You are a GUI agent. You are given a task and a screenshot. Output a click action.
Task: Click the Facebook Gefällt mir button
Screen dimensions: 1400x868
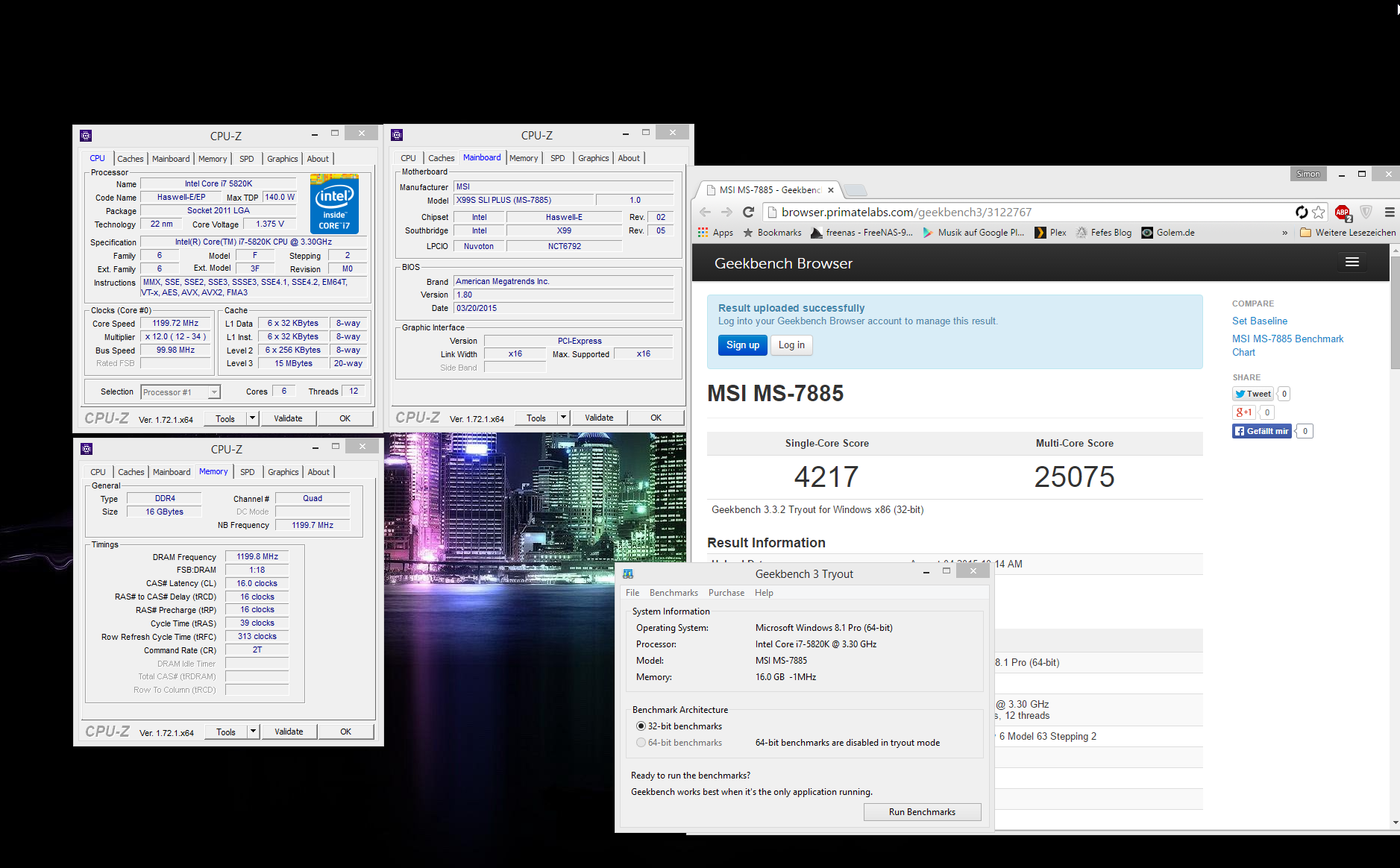(x=1261, y=431)
